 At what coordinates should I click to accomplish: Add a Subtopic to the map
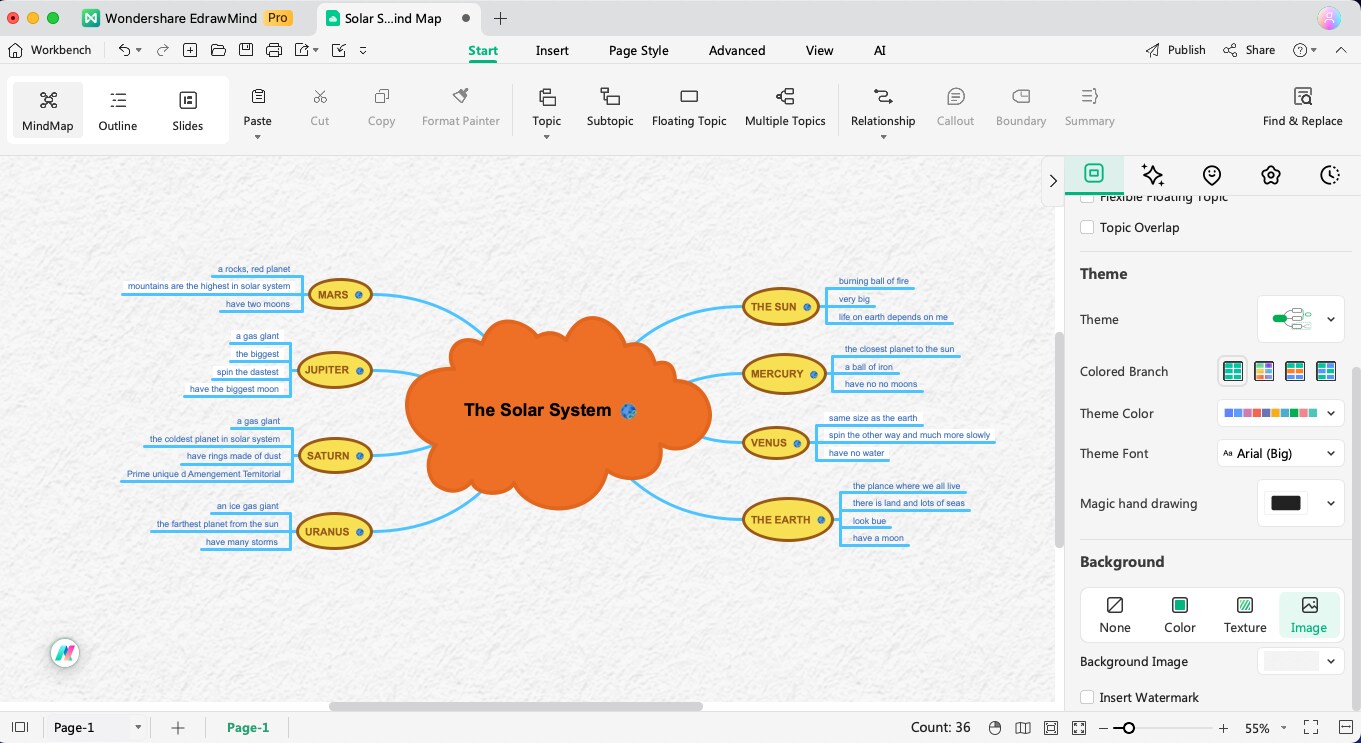(610, 108)
